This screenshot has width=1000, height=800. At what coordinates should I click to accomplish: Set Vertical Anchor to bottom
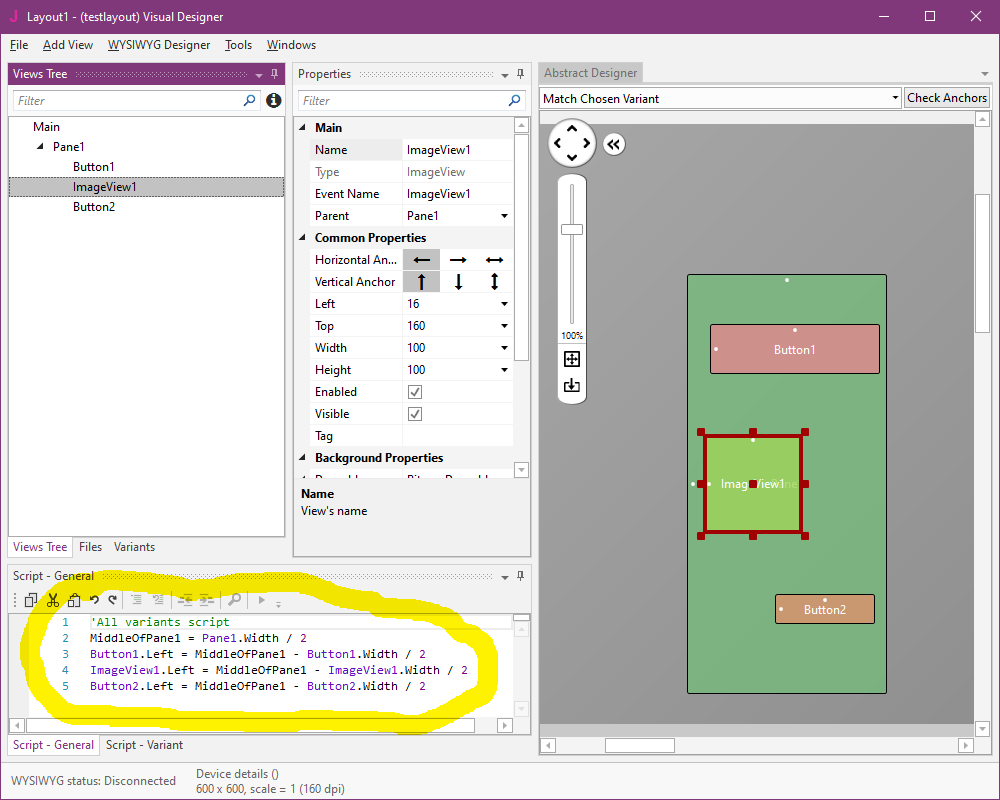pos(458,281)
